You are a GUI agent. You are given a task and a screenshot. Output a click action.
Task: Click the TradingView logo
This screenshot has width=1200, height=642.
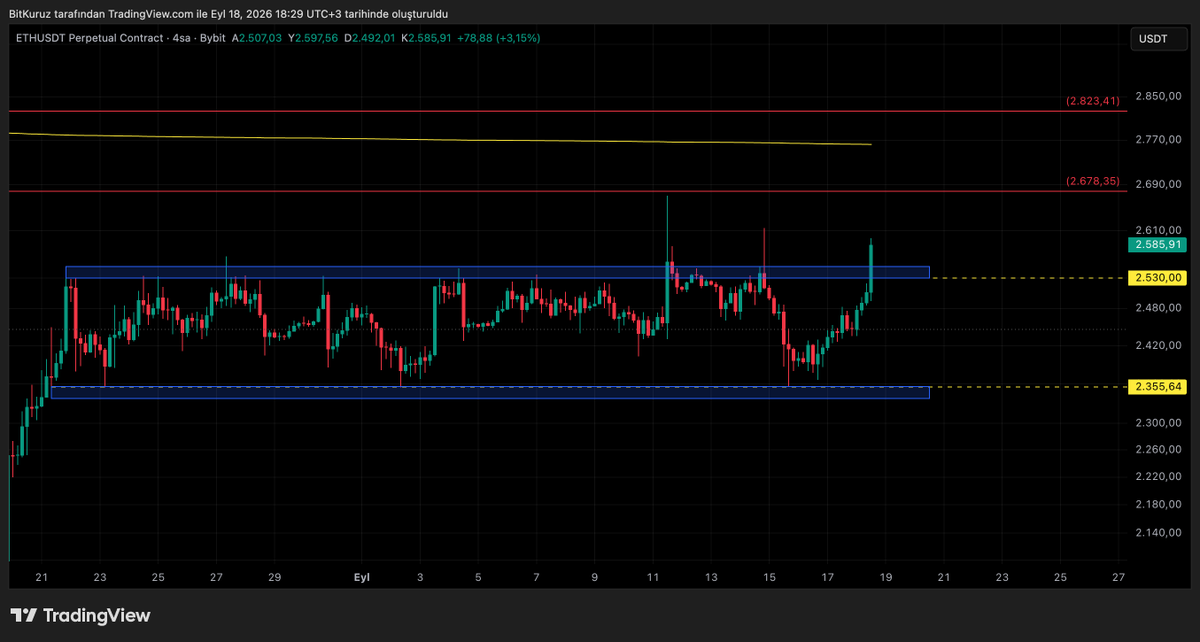(80, 615)
